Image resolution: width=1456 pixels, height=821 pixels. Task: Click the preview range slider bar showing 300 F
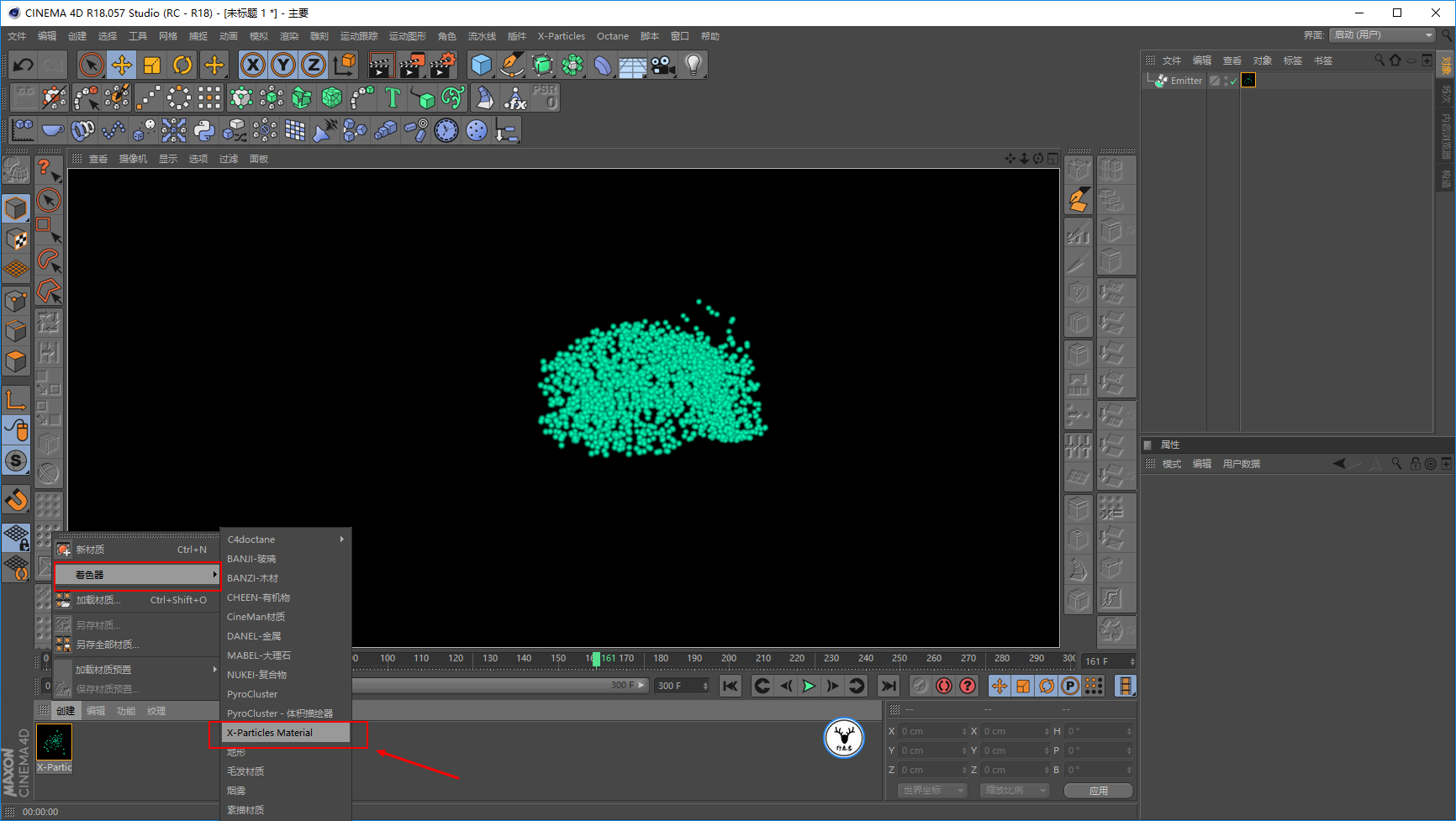[500, 686]
